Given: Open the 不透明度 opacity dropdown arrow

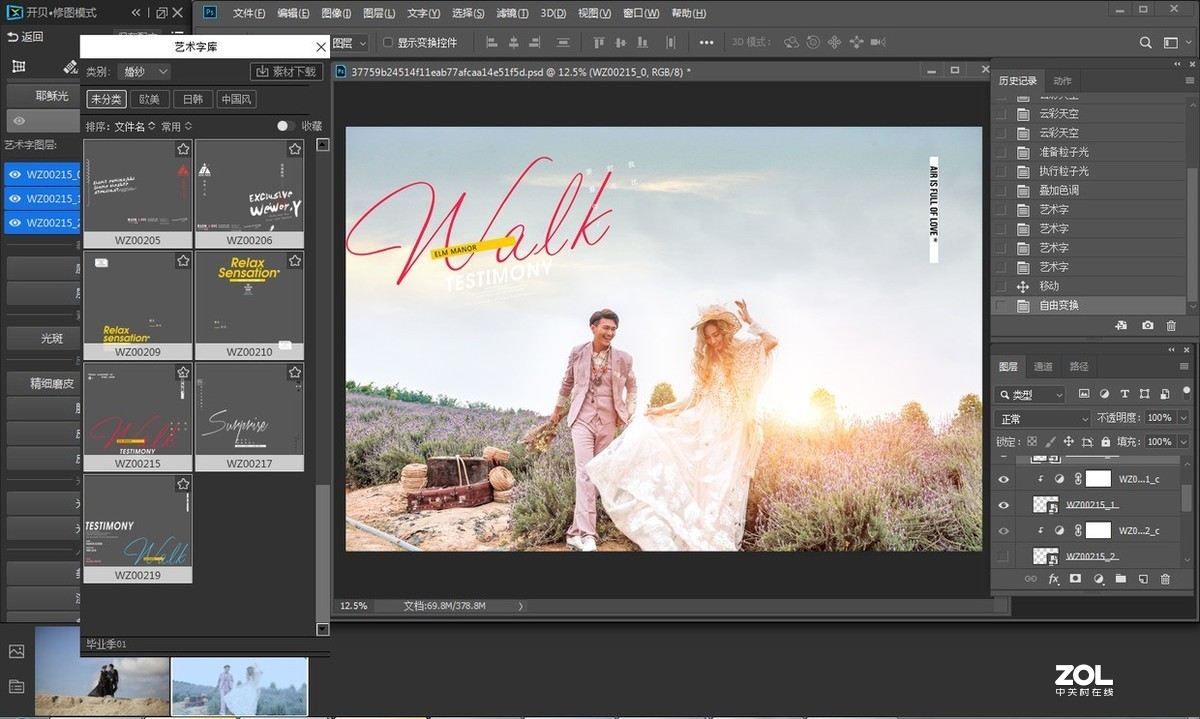Looking at the screenshot, I should (x=1183, y=418).
